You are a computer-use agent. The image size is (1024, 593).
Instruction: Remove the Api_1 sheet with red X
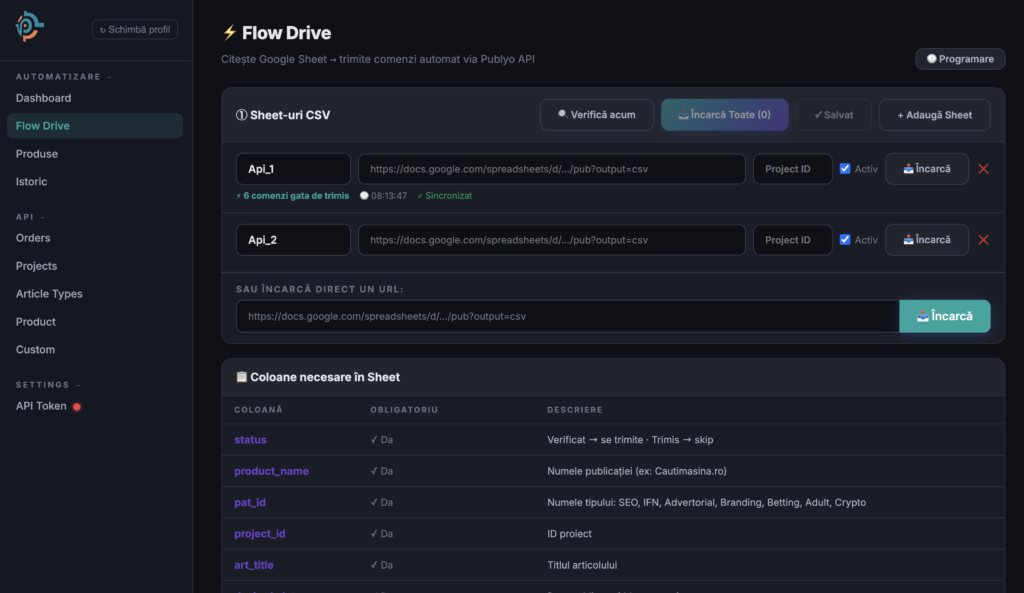(x=983, y=169)
